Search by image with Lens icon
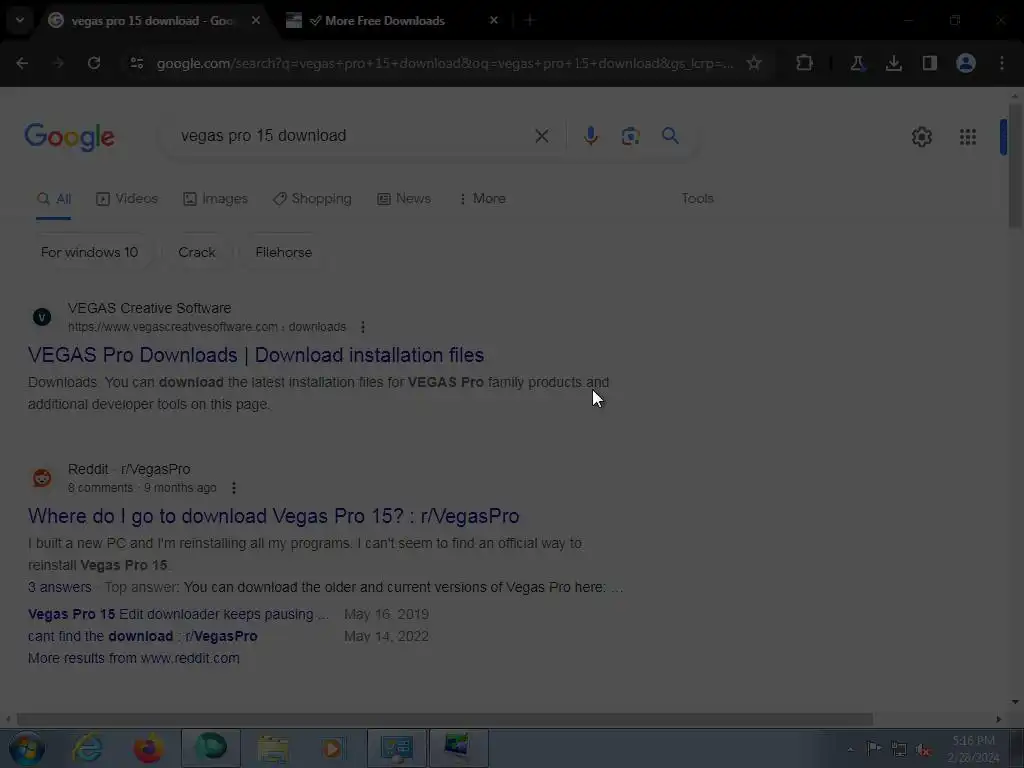The height and width of the screenshot is (768, 1024). (x=630, y=136)
